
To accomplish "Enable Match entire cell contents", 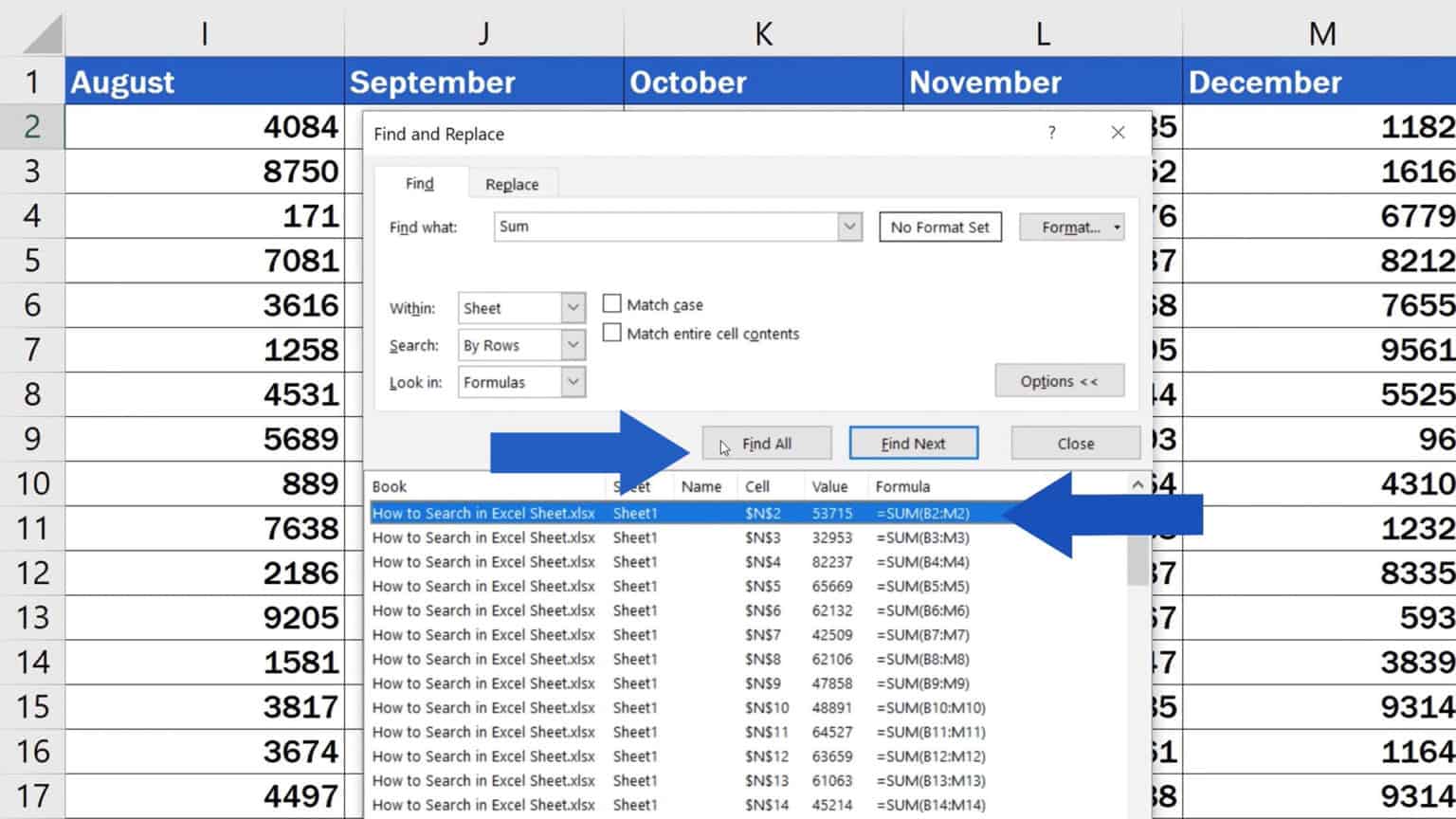I will [x=612, y=333].
